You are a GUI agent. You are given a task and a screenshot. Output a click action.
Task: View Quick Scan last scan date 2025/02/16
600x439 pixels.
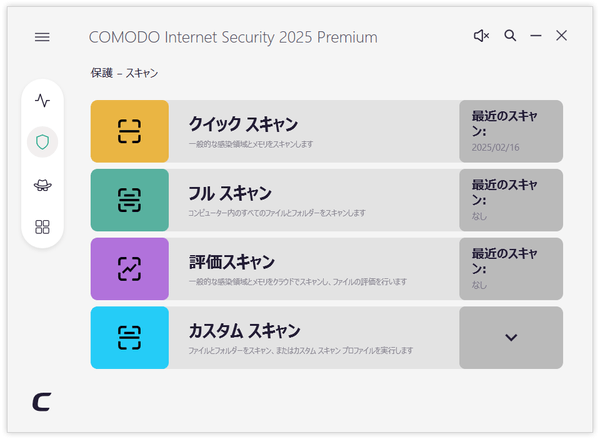495,147
